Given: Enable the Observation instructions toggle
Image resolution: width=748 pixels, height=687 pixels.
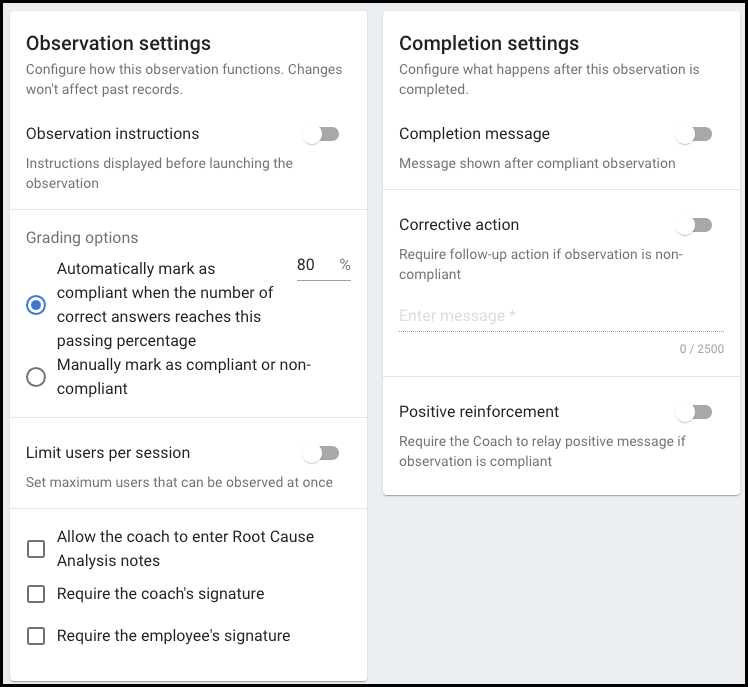Looking at the screenshot, I should (x=321, y=134).
